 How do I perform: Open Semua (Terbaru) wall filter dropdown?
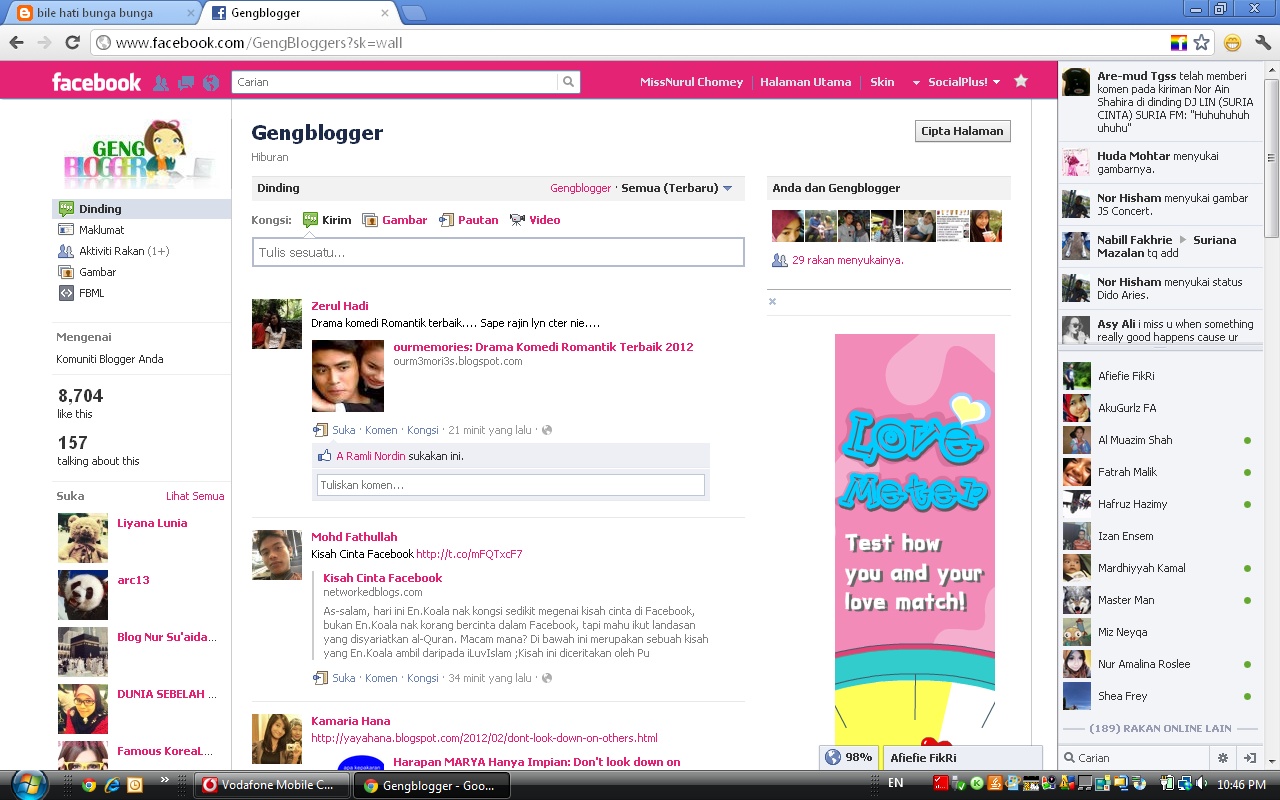(x=677, y=188)
